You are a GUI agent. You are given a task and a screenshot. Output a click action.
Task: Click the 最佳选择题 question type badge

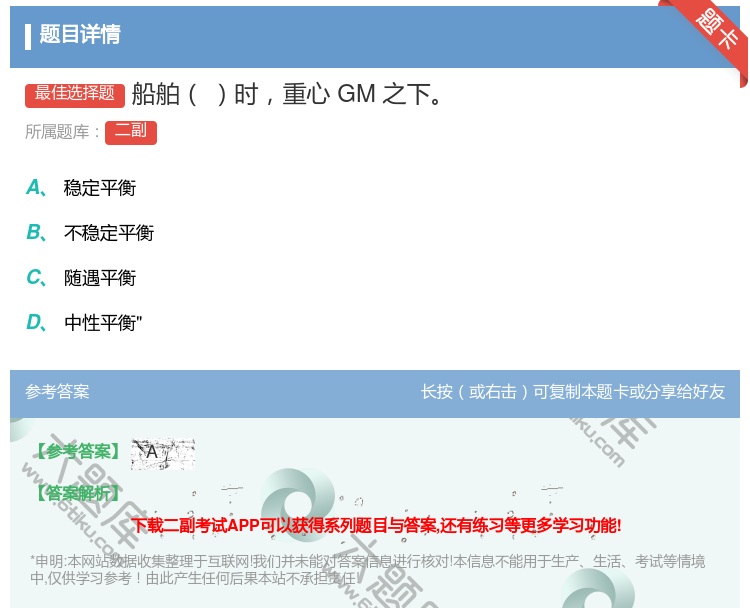tap(75, 94)
